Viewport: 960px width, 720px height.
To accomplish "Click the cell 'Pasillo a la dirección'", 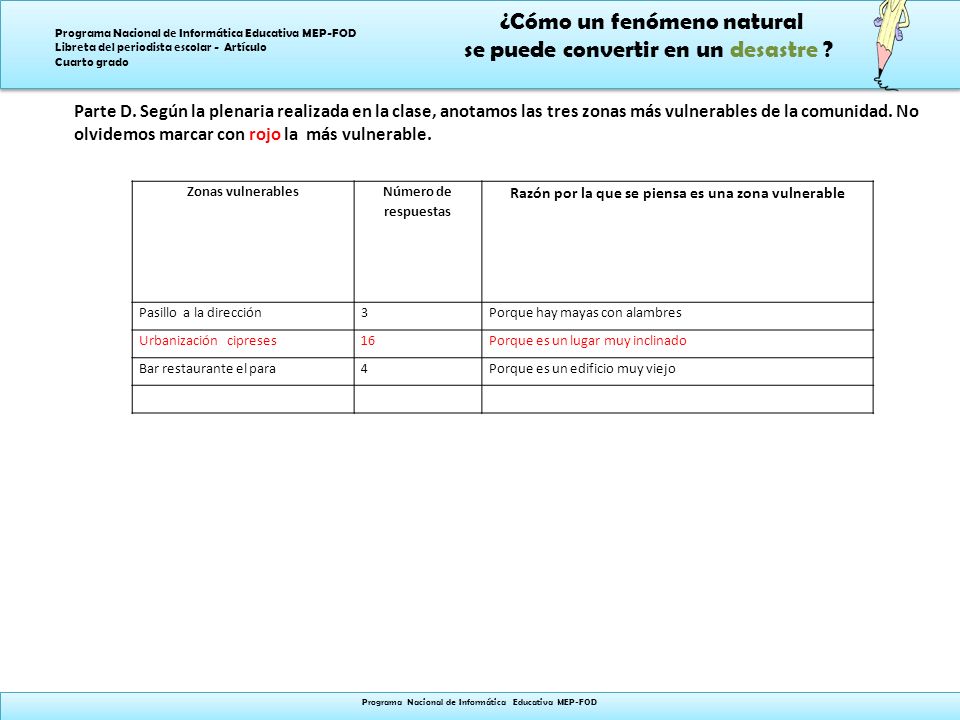I will pyautogui.click(x=242, y=316).
